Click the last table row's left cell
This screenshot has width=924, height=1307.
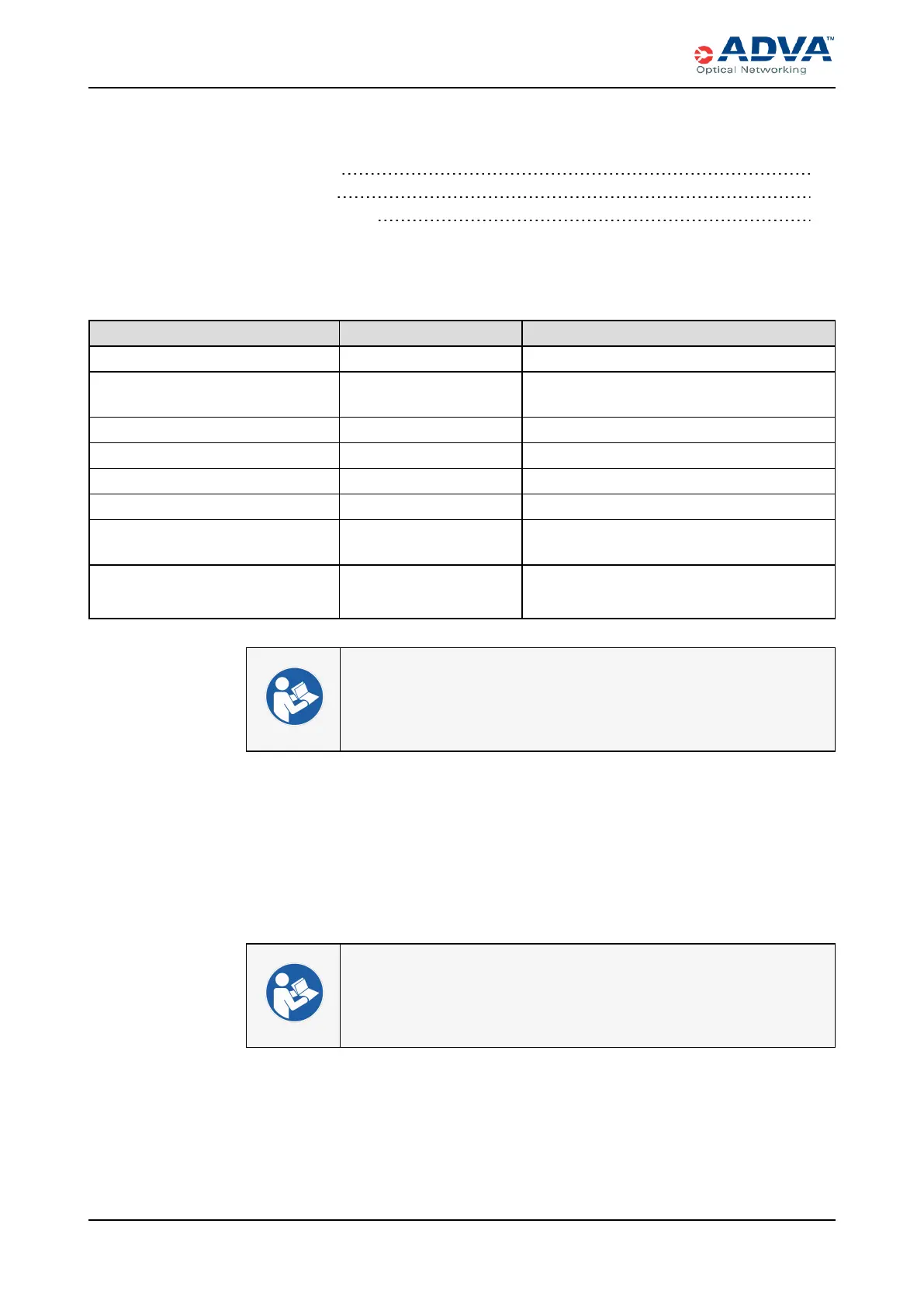click(214, 591)
